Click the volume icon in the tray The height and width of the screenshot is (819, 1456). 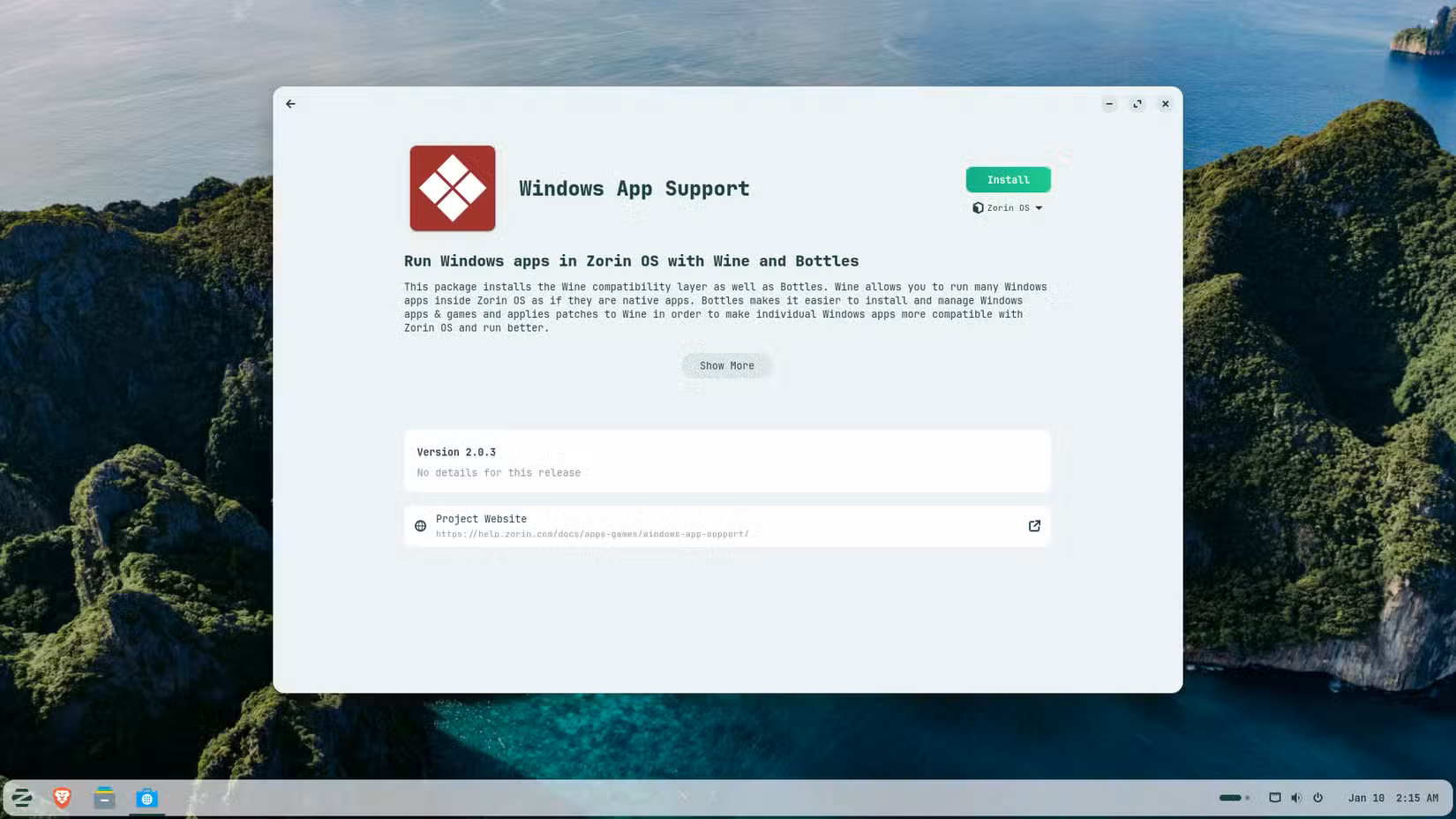(1296, 798)
